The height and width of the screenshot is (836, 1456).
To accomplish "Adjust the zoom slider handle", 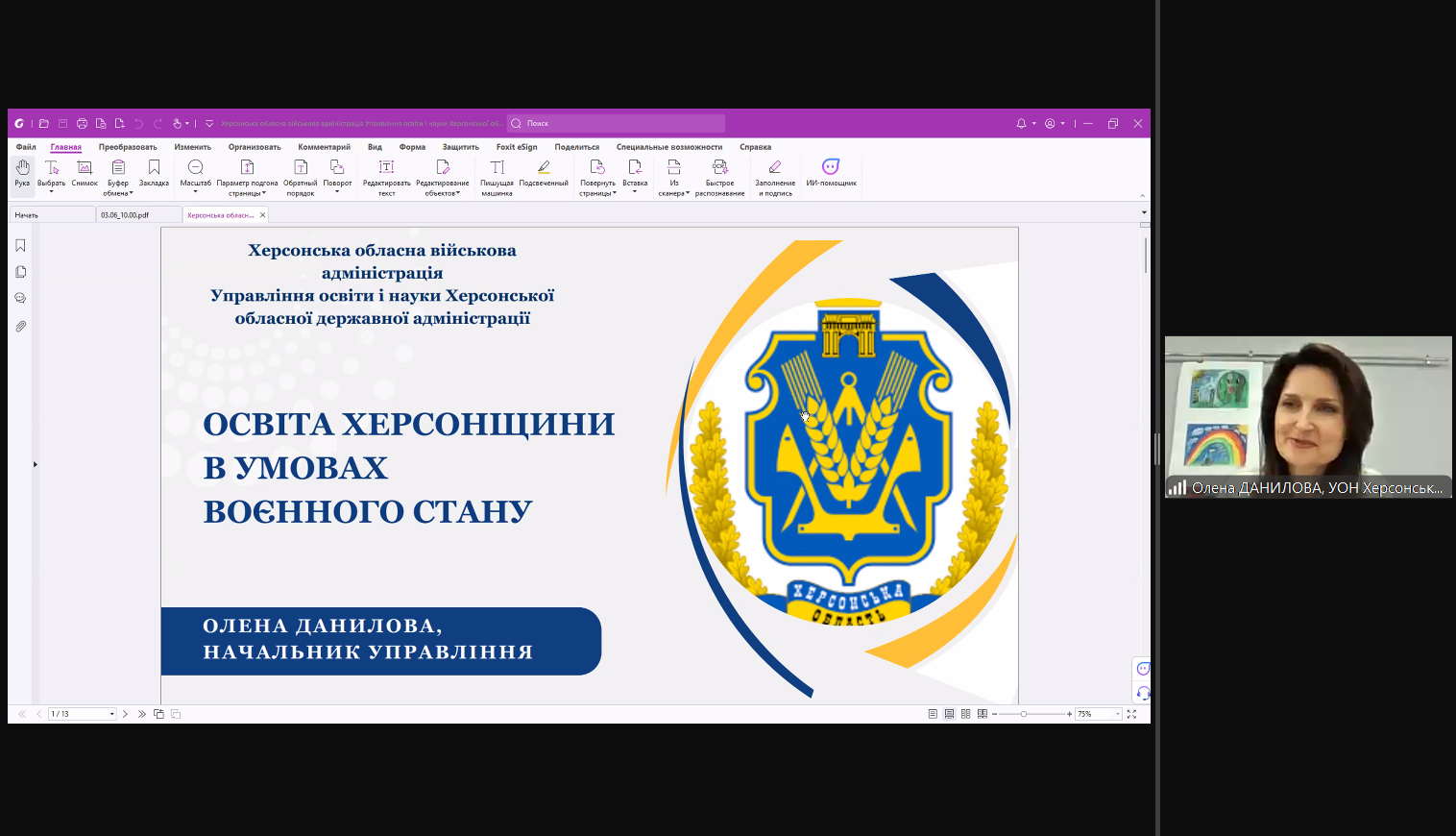I will 1024,714.
